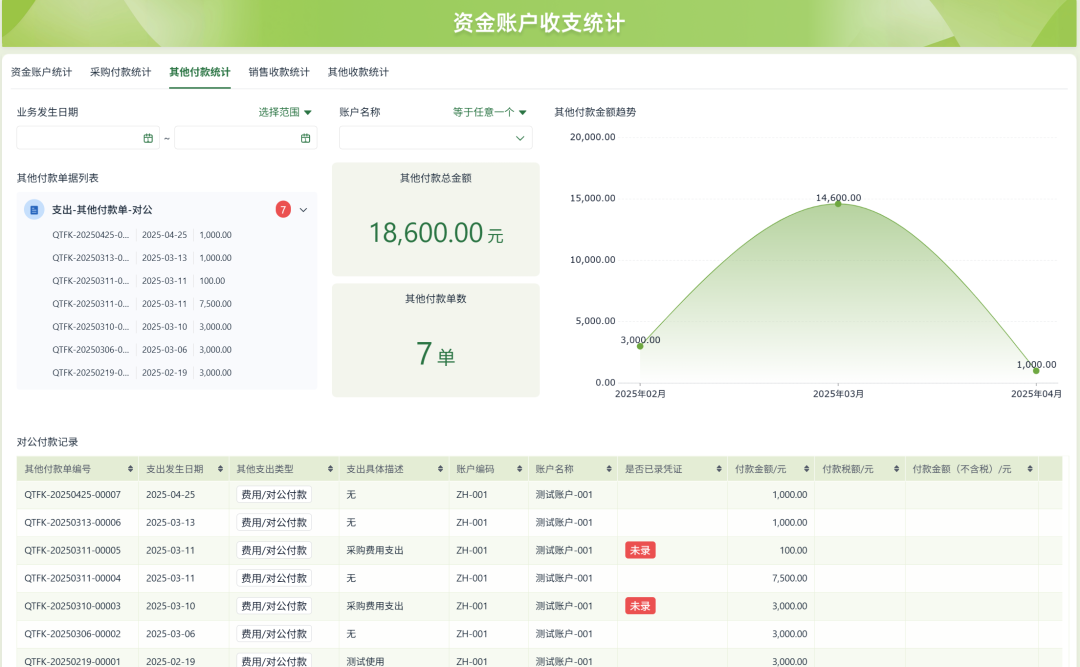This screenshot has width=1080, height=667.
Task: Click the 14,600.00 data point on chart
Action: (838, 203)
